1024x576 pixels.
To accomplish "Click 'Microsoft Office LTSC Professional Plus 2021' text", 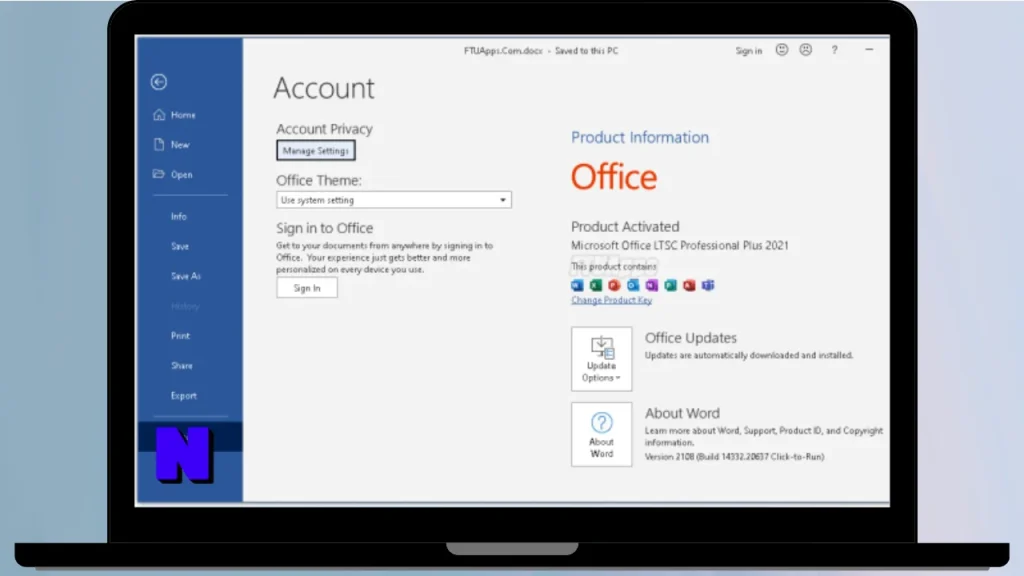I will (x=680, y=246).
